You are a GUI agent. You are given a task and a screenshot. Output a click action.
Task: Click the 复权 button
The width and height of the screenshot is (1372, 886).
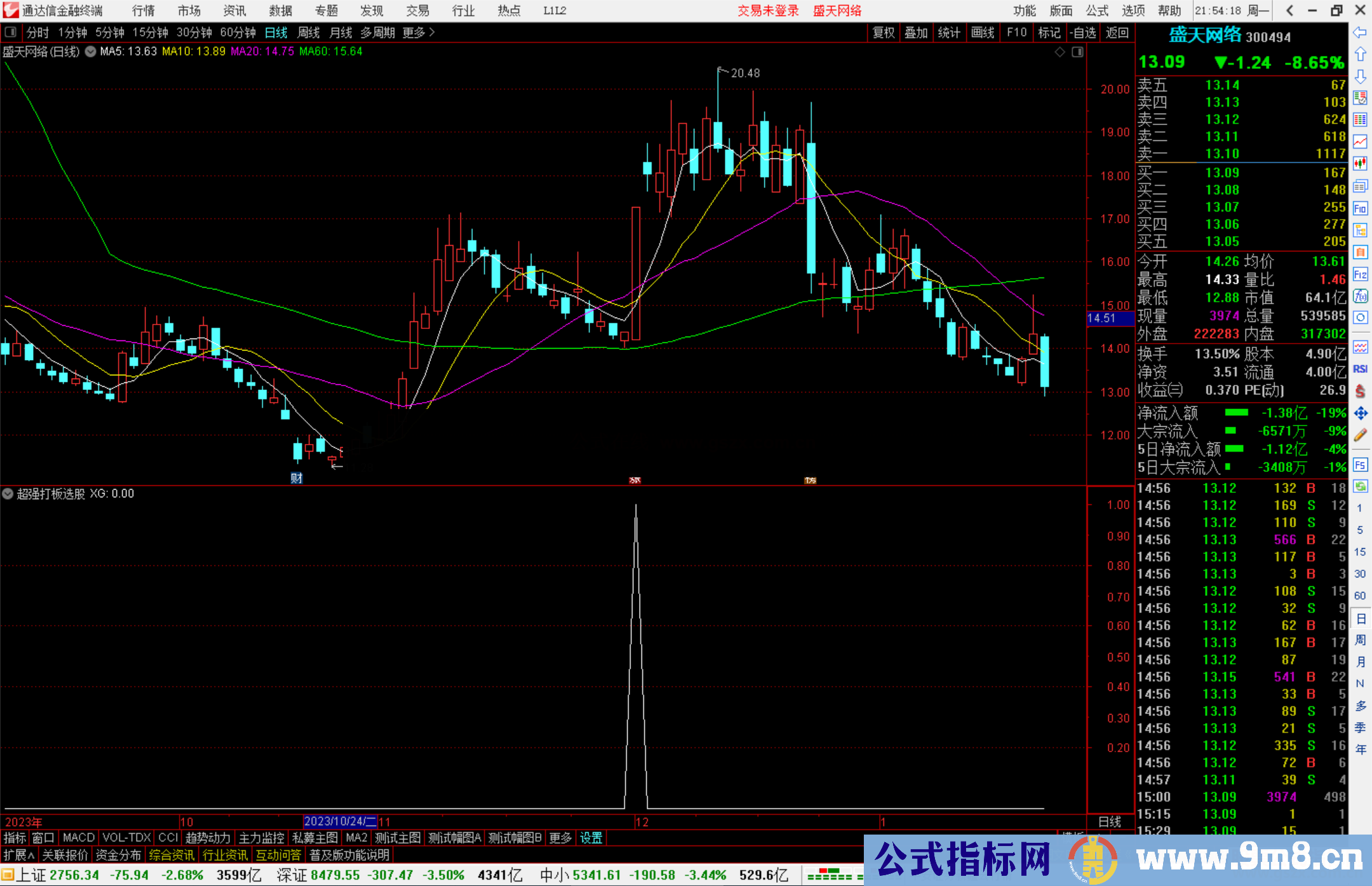884,32
